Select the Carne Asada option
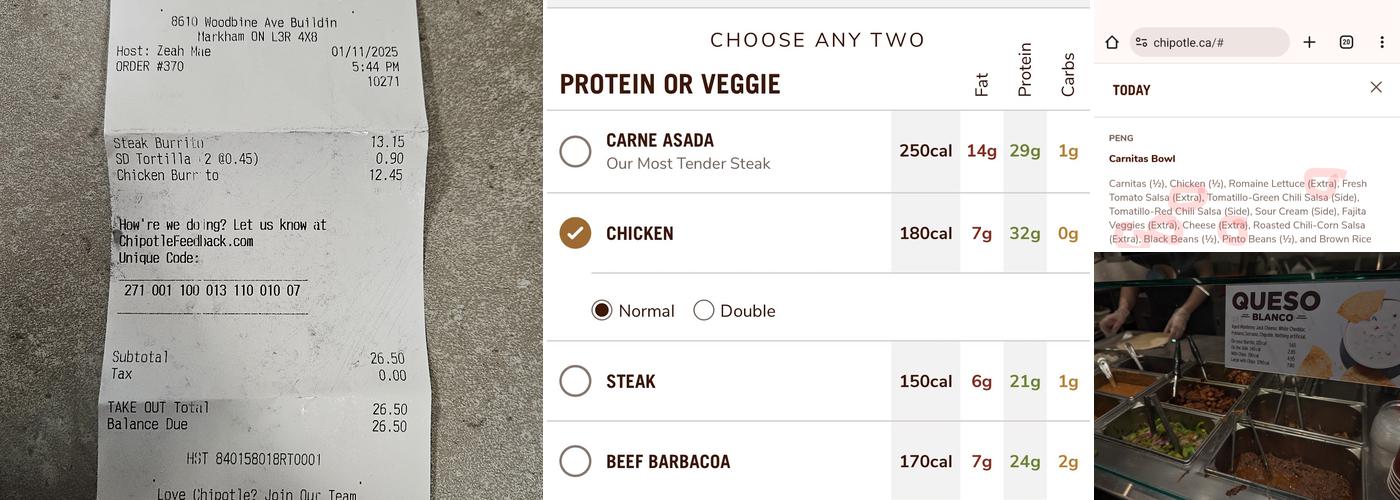The image size is (1400, 500). click(x=575, y=151)
